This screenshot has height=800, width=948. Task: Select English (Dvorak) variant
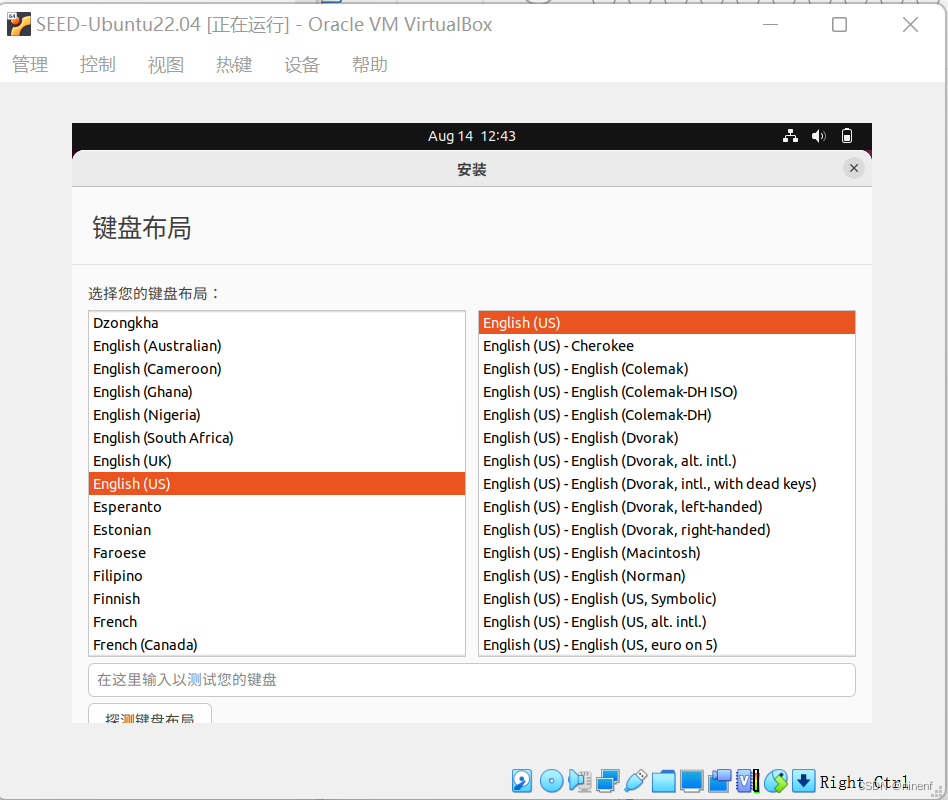667,438
